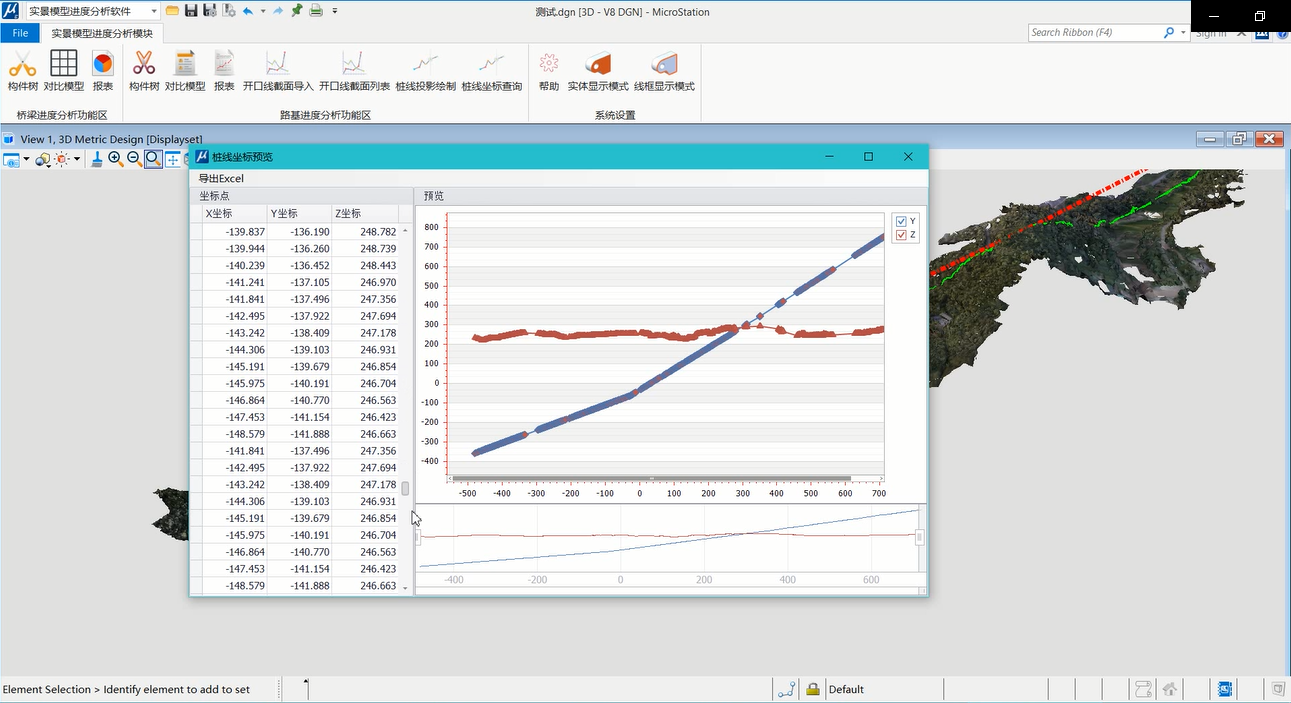This screenshot has height=703, width=1291.
Task: Click the search magnifier in ribbon search
Action: pyautogui.click(x=1169, y=33)
